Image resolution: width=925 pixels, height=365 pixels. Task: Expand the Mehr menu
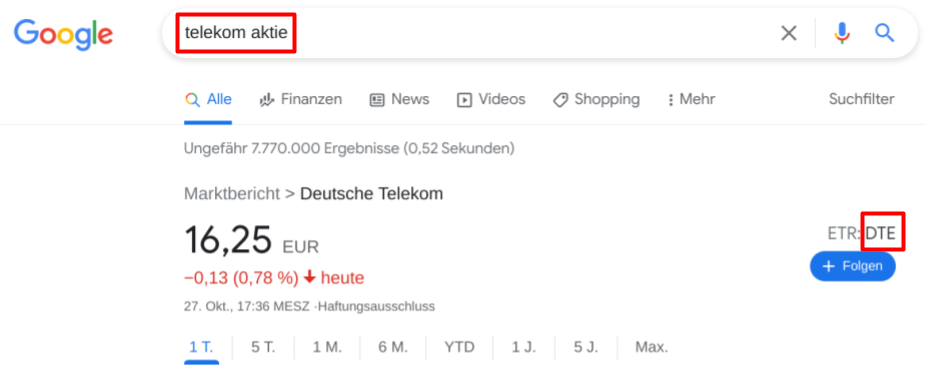[691, 100]
